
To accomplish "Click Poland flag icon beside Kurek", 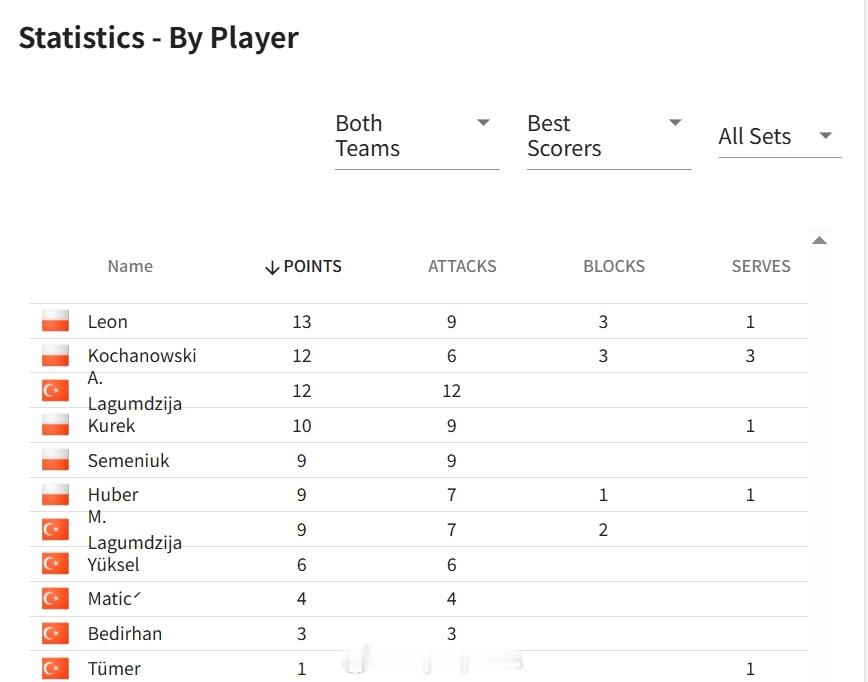I will pyautogui.click(x=55, y=425).
